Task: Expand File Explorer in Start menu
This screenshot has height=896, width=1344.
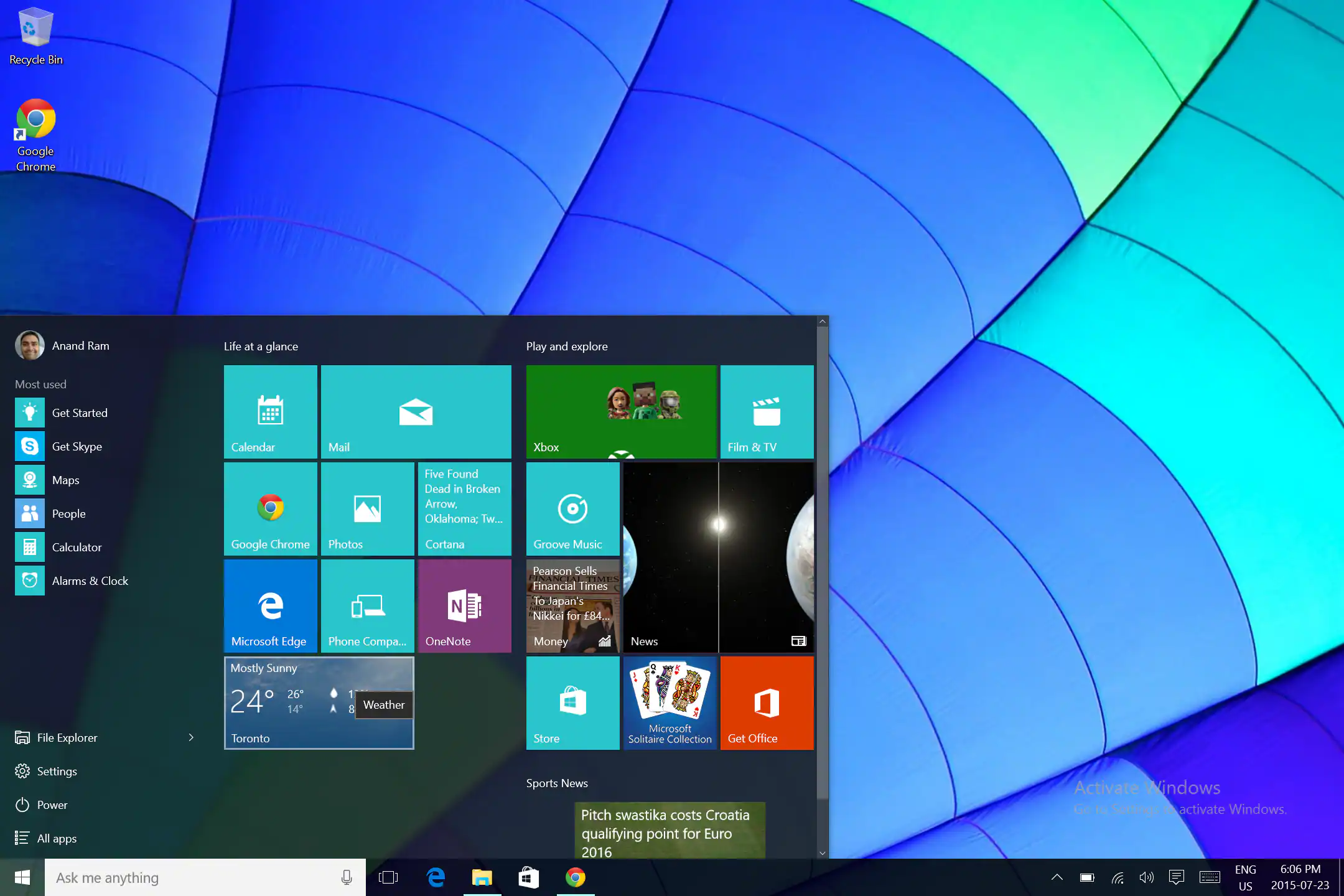Action: tap(190, 737)
